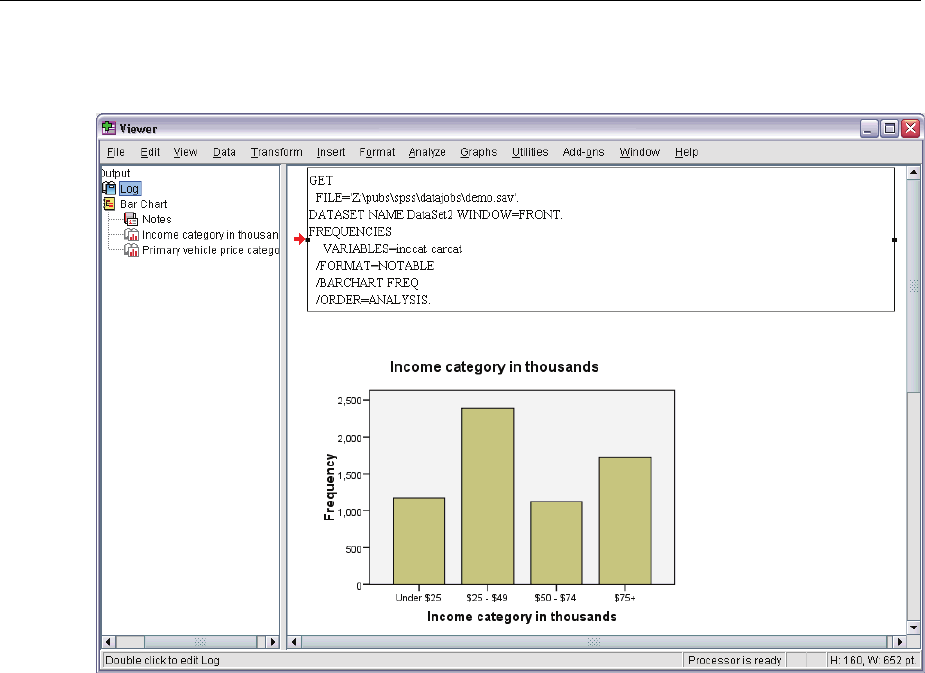
Task: Click the VARIABLES=inccat carcat log line
Action: click(392, 249)
